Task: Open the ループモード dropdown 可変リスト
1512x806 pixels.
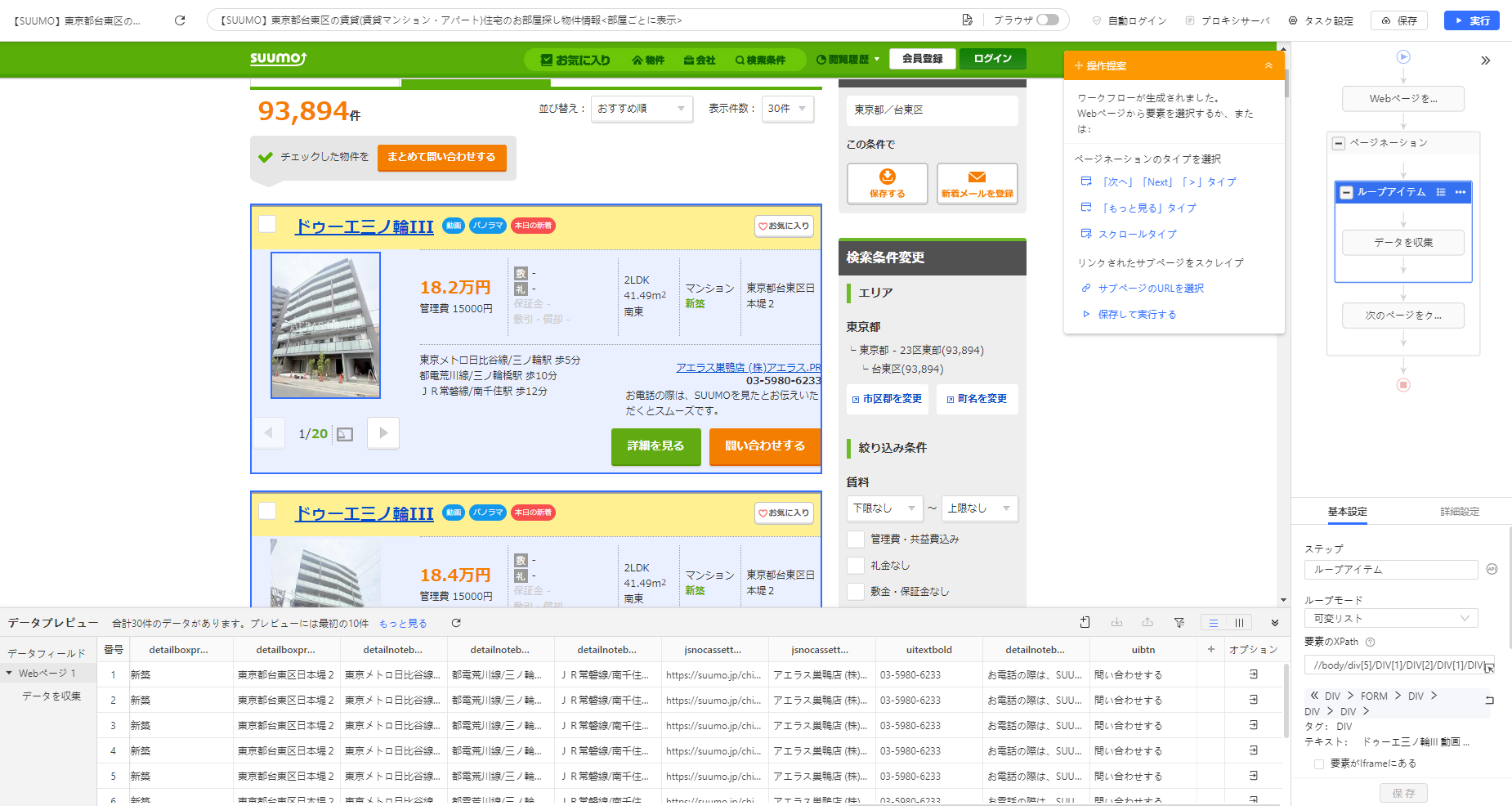Action: point(1391,619)
